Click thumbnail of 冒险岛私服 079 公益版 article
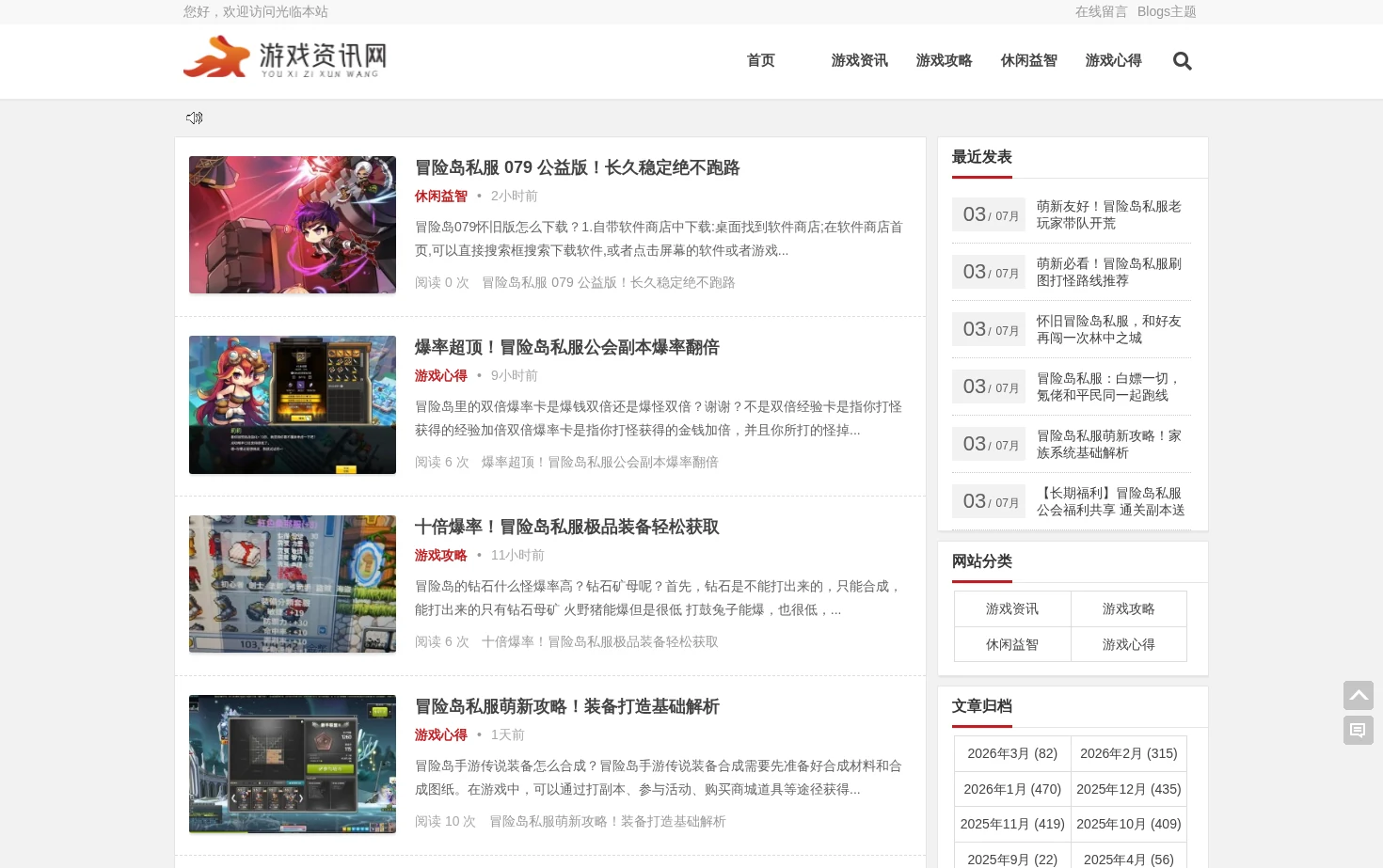This screenshot has width=1383, height=868. (293, 225)
